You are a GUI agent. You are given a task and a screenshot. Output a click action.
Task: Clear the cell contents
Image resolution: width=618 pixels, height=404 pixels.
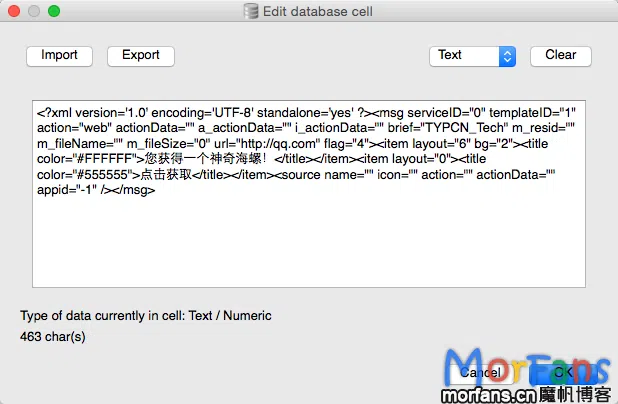pos(560,56)
